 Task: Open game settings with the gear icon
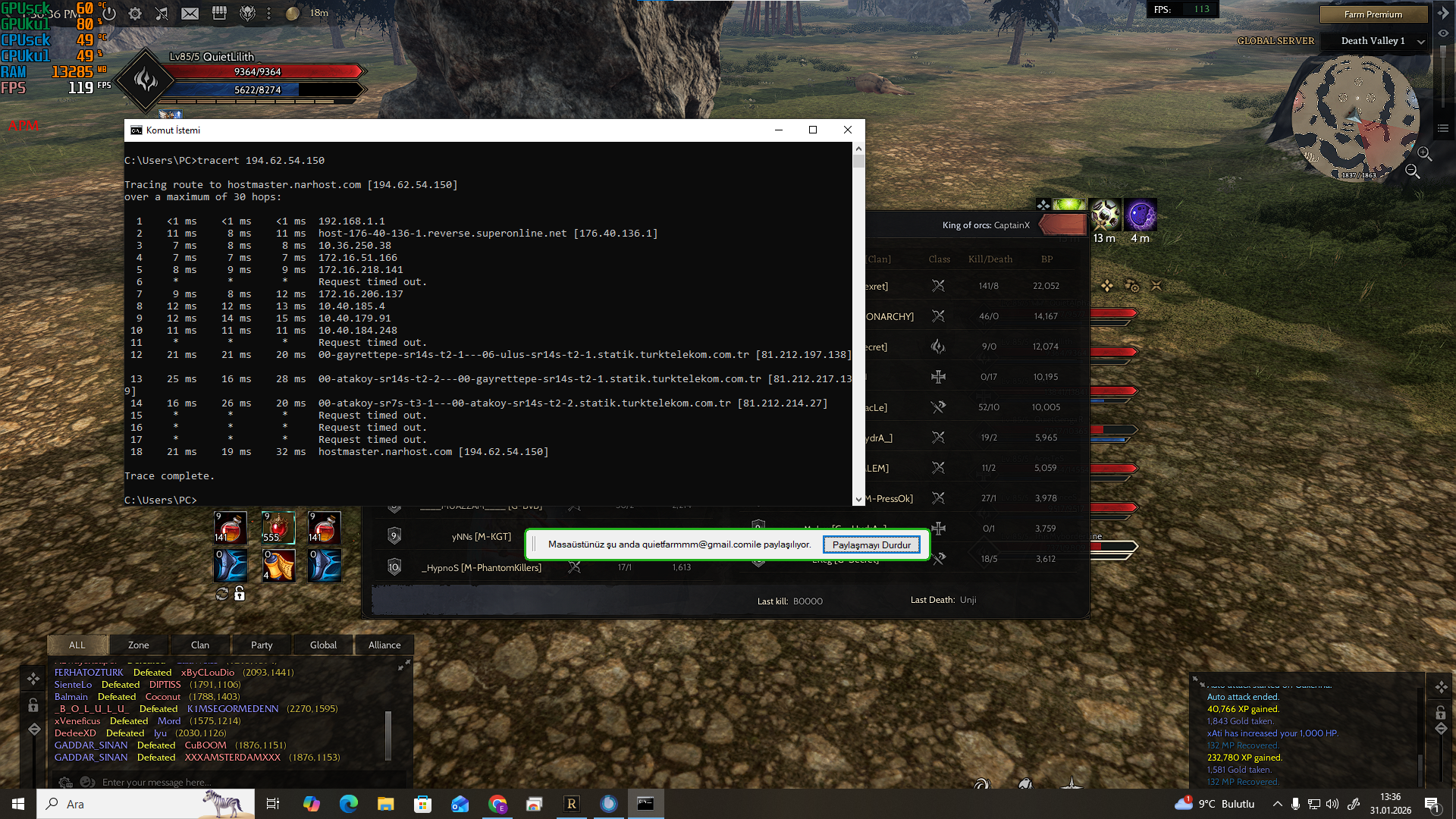(135, 14)
